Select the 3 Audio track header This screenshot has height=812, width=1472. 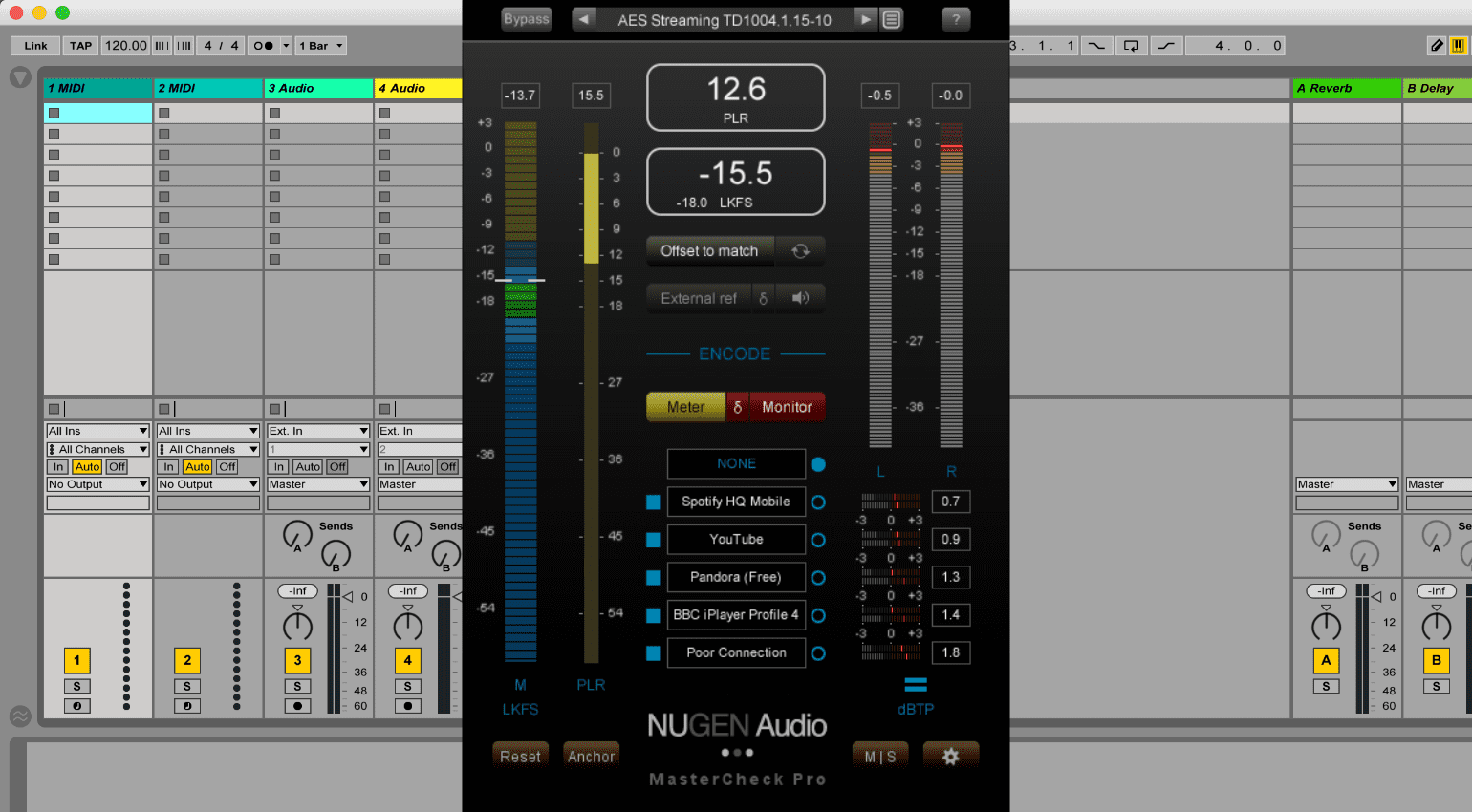318,88
